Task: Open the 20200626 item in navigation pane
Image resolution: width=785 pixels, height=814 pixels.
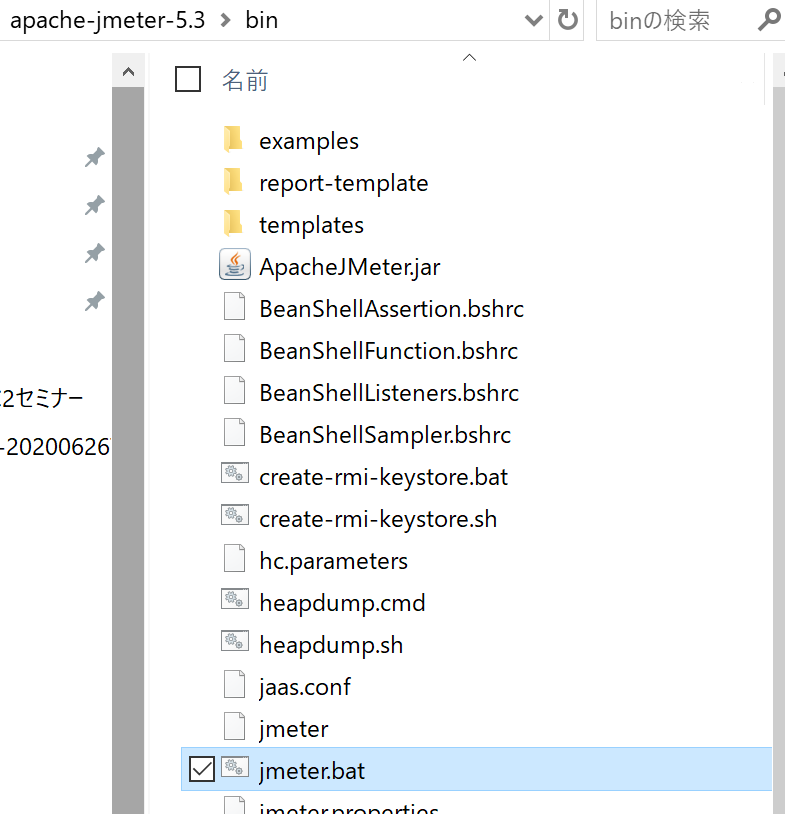Action: click(x=55, y=447)
